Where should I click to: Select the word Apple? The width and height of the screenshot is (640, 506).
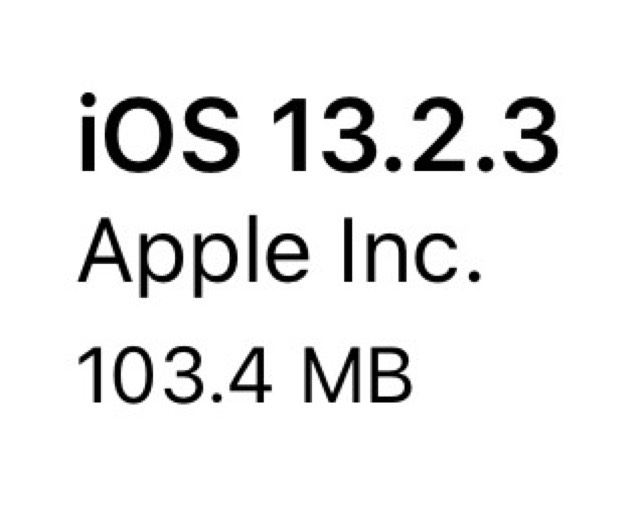(193, 256)
